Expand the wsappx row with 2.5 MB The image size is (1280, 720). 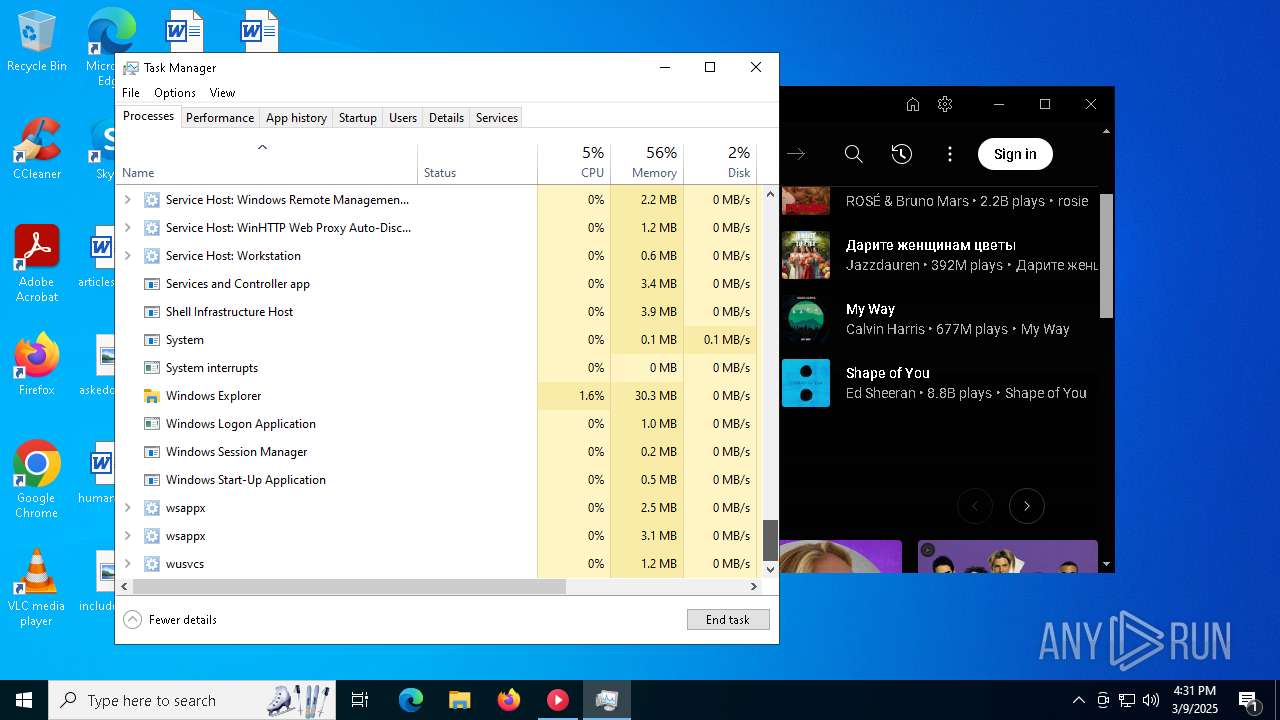click(127, 508)
